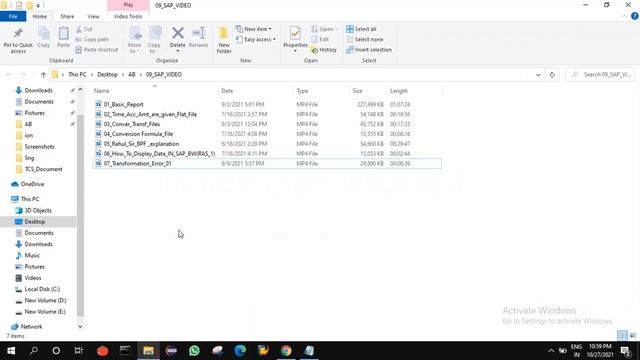Screen dimensions: 640x360
Task: Select file 04_Conversion Formula_File
Action: pyautogui.click(x=138, y=134)
